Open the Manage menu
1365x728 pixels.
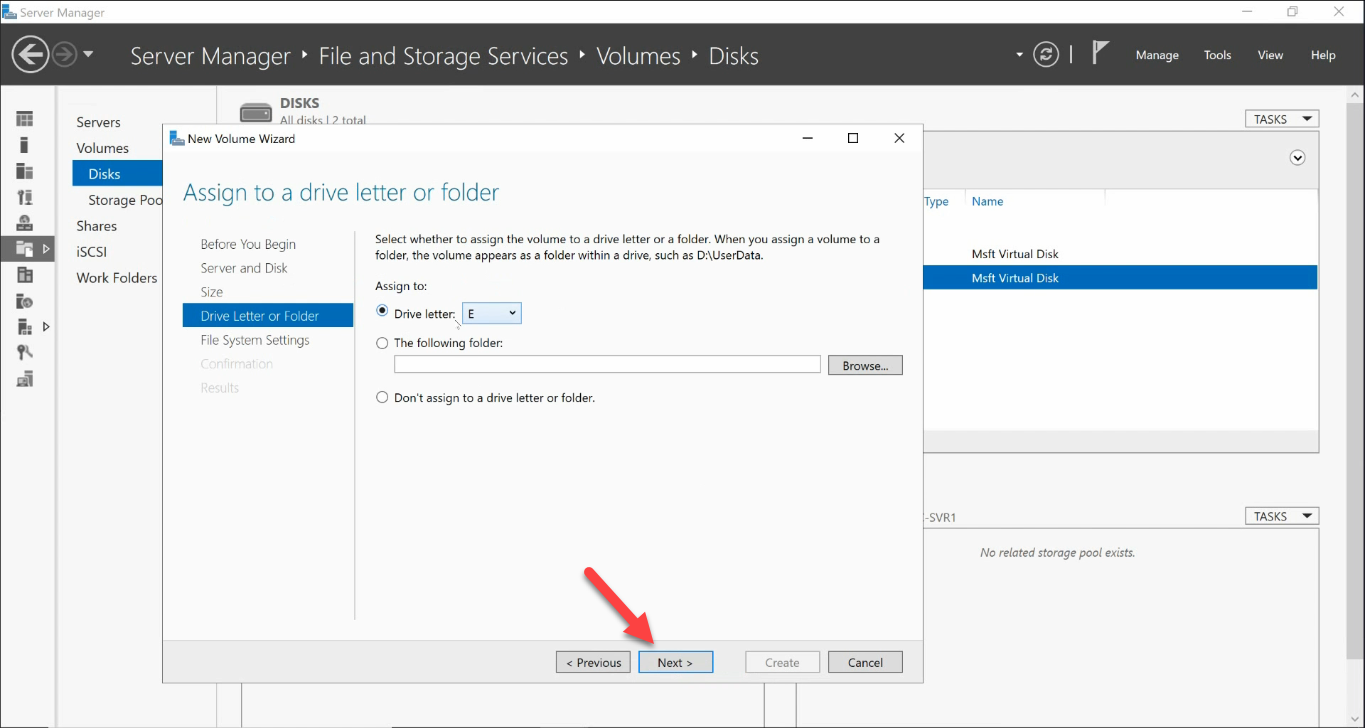[x=1157, y=55]
